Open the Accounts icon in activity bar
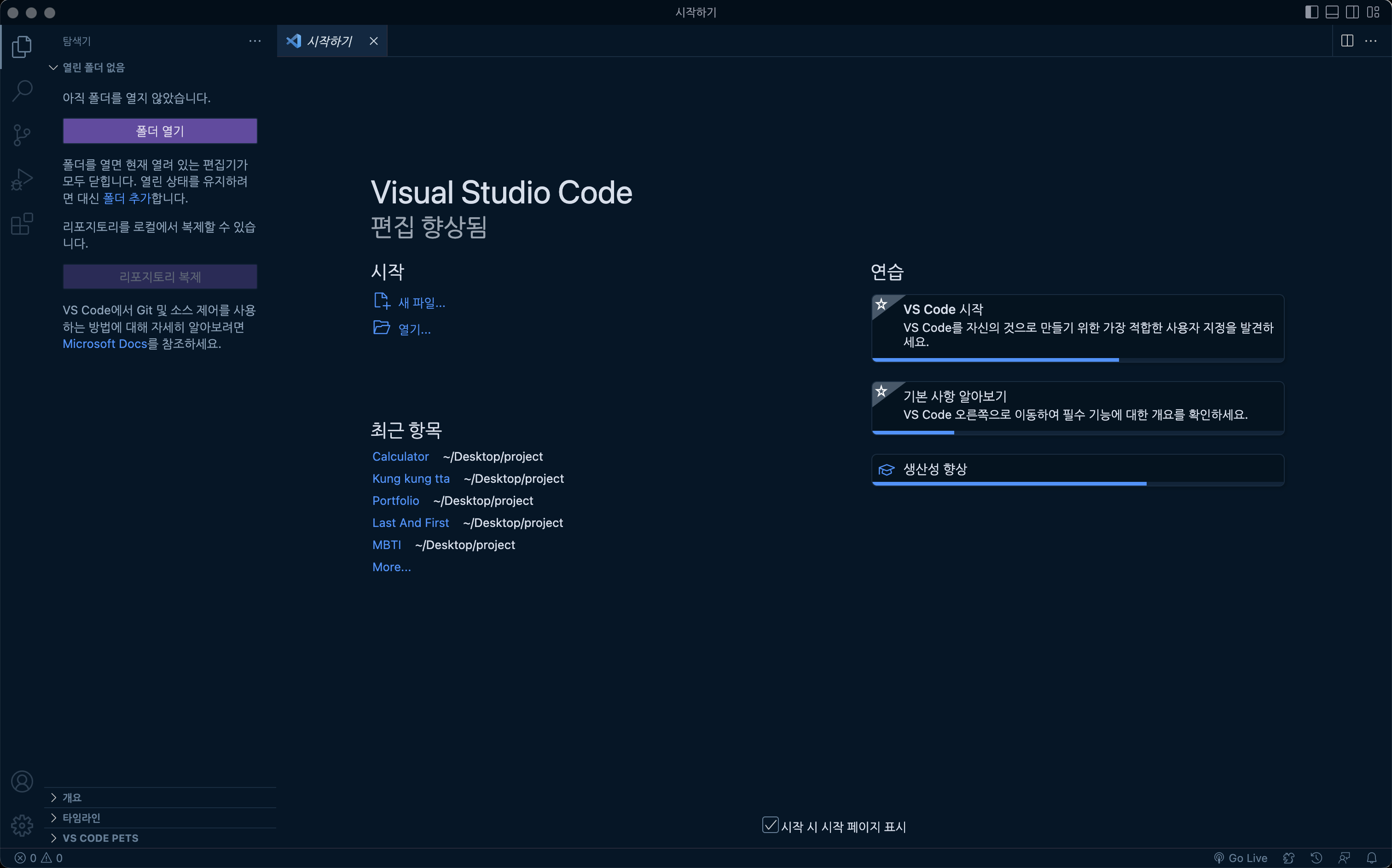 22,781
